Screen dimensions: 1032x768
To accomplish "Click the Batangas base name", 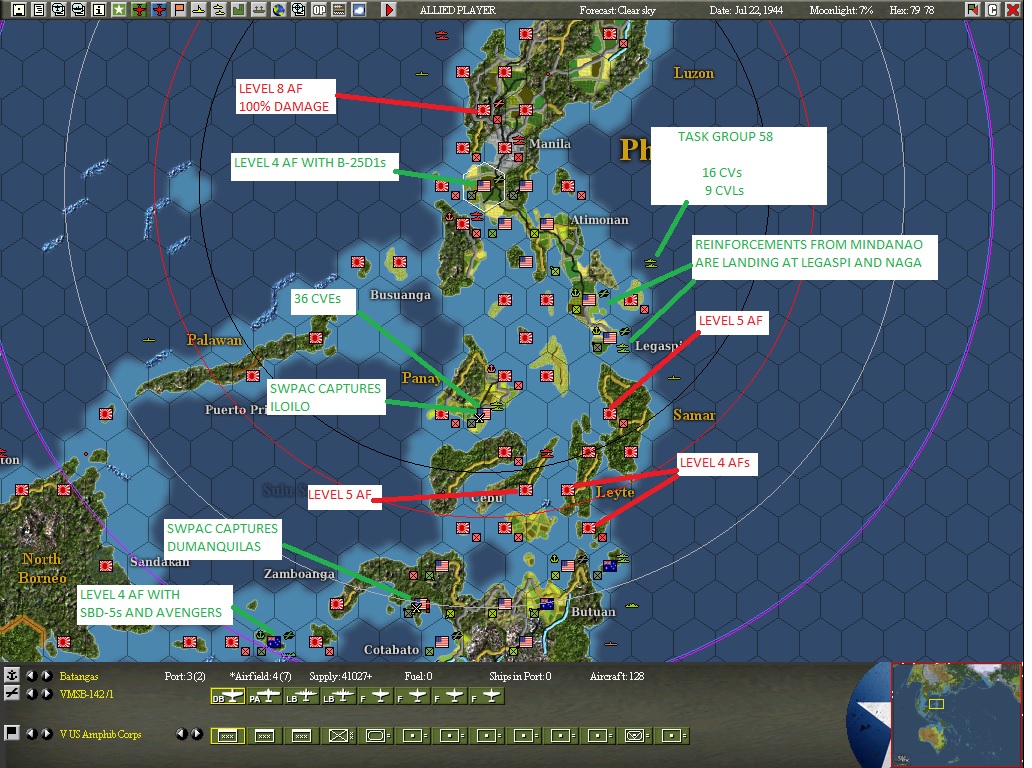I will click(78, 676).
